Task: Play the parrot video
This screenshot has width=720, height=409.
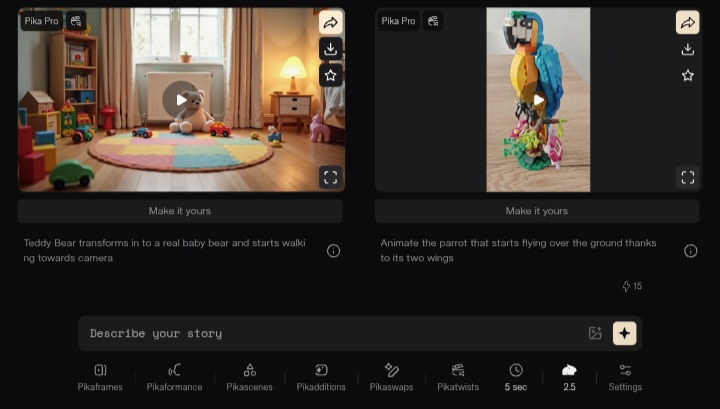Action: click(538, 99)
